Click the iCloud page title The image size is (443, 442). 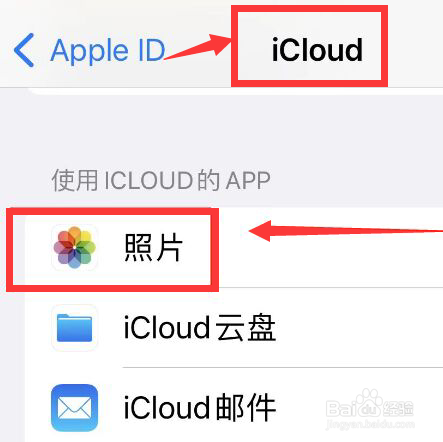pyautogui.click(x=317, y=50)
